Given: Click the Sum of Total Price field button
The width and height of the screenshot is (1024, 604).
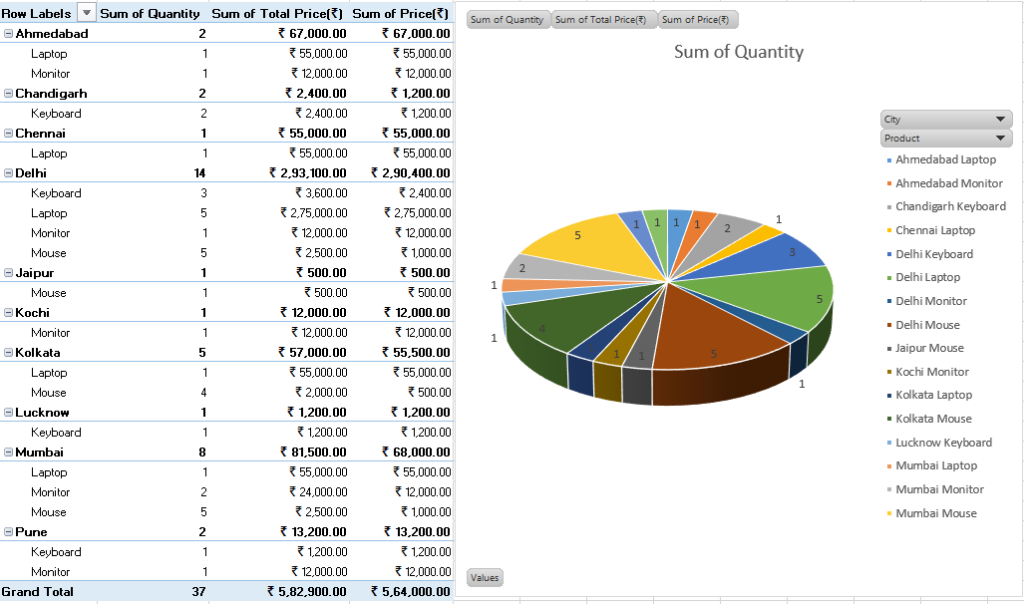Looking at the screenshot, I should point(601,20).
